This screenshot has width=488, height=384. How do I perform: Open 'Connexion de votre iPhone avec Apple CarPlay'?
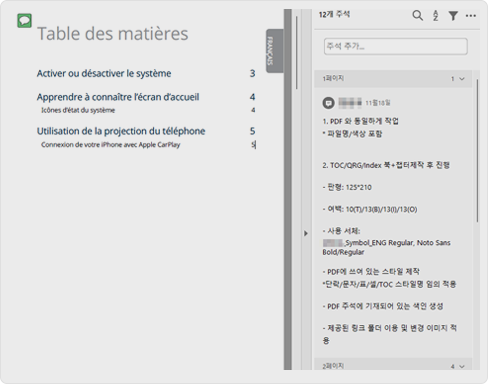coord(111,145)
